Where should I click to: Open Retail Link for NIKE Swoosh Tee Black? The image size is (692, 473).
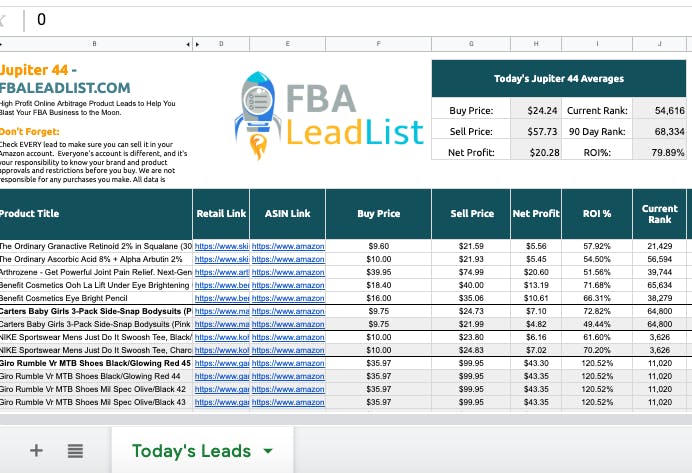pyautogui.click(x=221, y=337)
